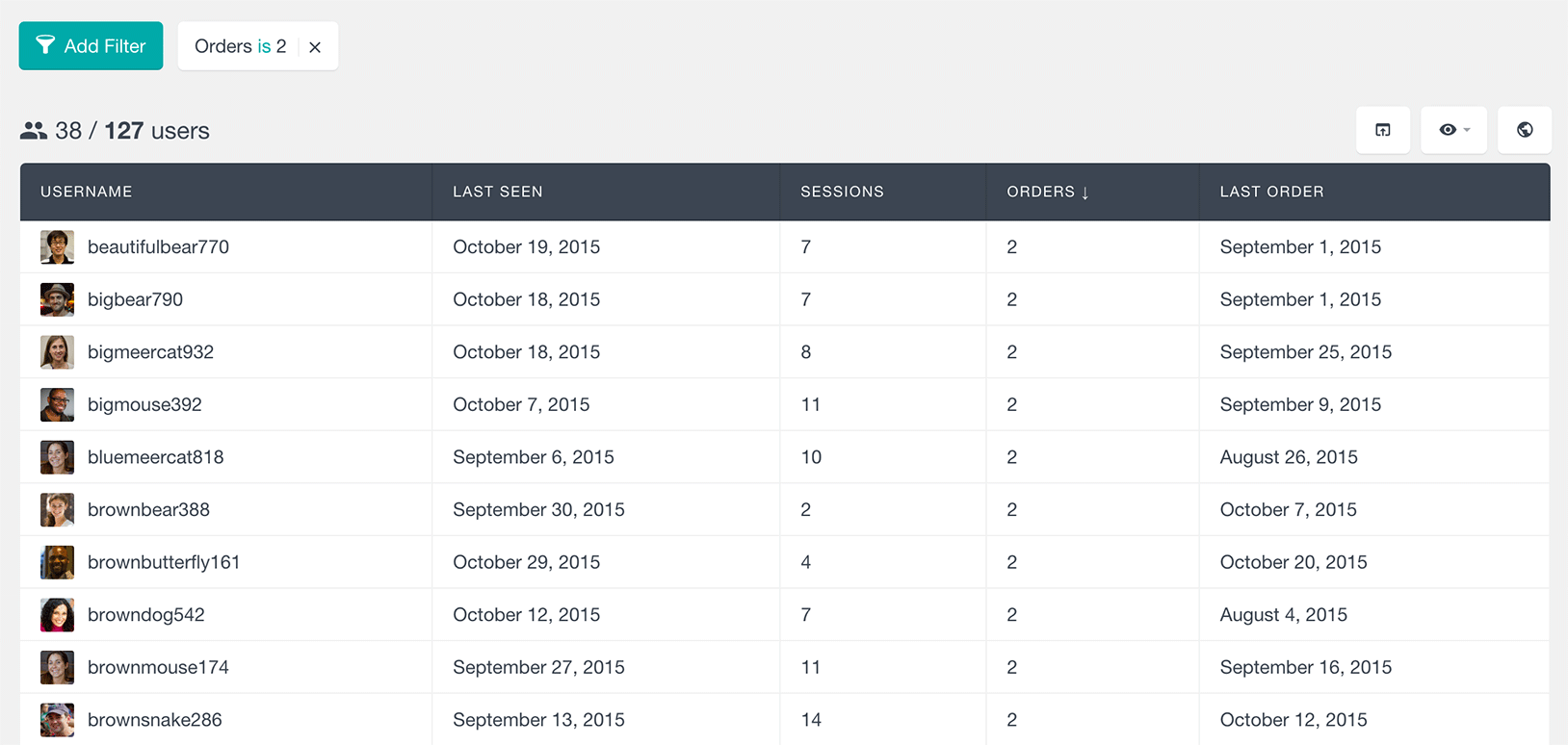Edit the Orders is 2 filter chip
This screenshot has height=745, width=1568.
point(241,46)
